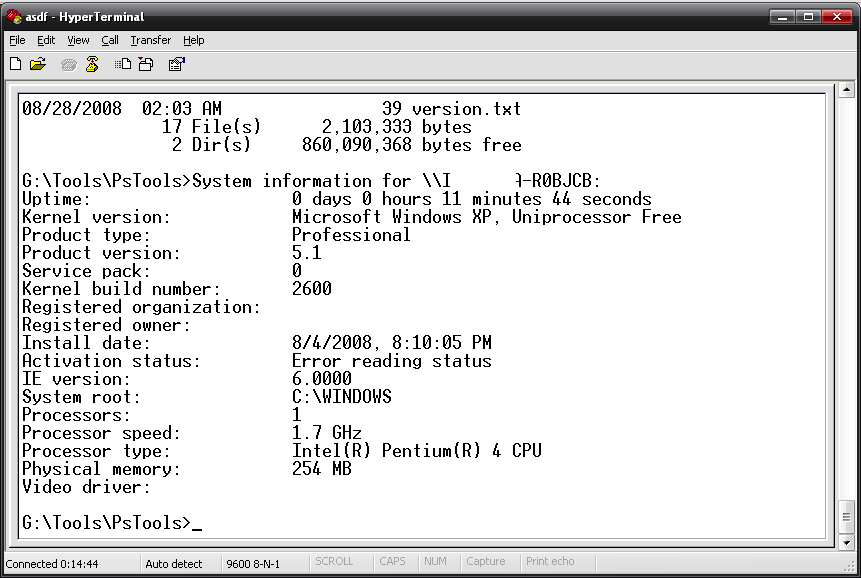Click the 'Registered owner:' label

pos(106,325)
